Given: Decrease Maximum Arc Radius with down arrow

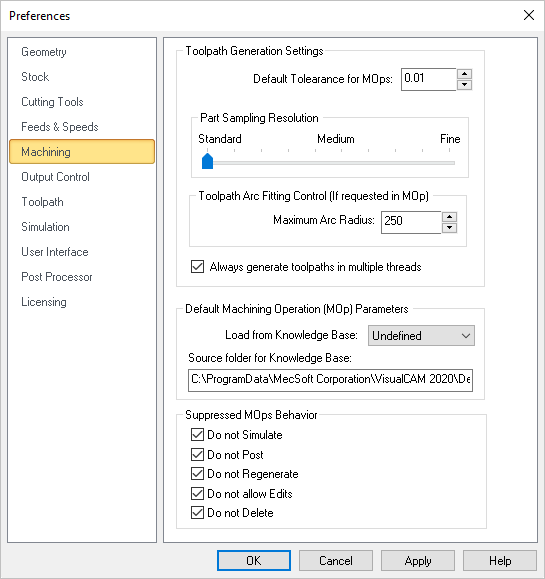Looking at the screenshot, I should click(x=449, y=227).
